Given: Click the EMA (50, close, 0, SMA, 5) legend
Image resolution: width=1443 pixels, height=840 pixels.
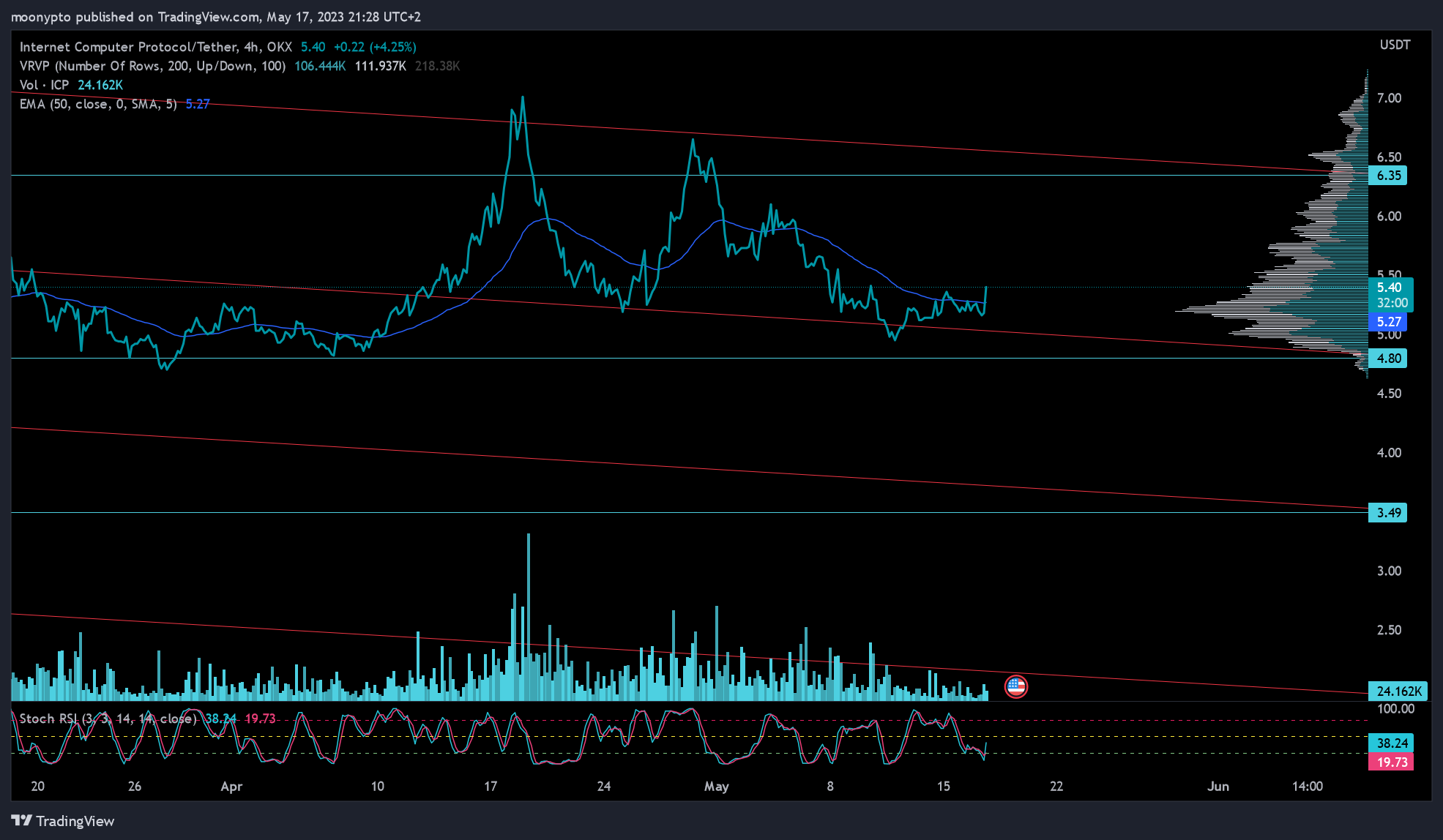Looking at the screenshot, I should pos(98,104).
